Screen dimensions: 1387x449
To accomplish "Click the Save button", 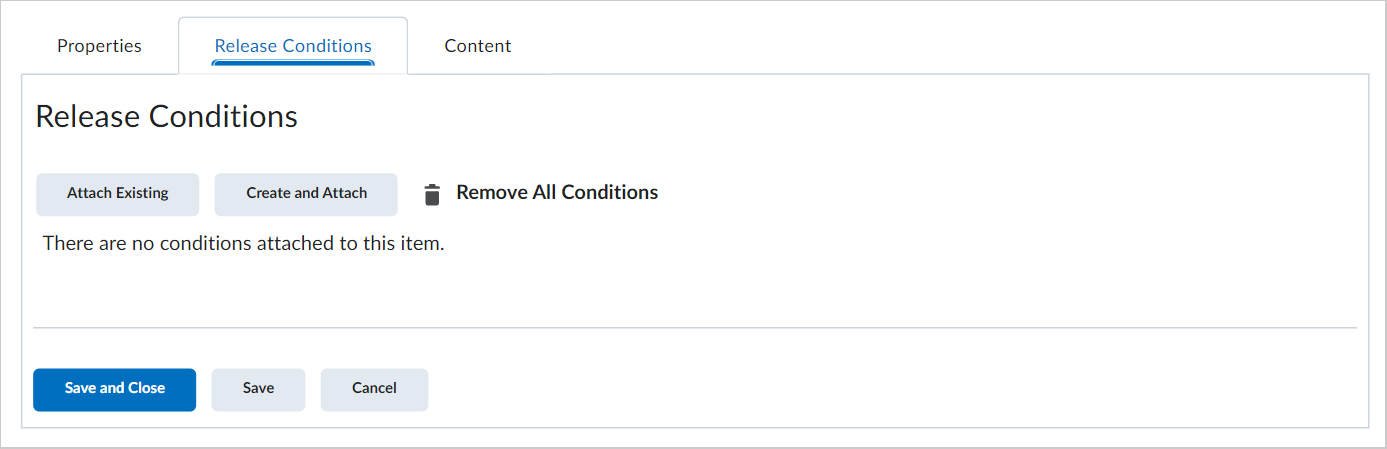I will [x=258, y=389].
